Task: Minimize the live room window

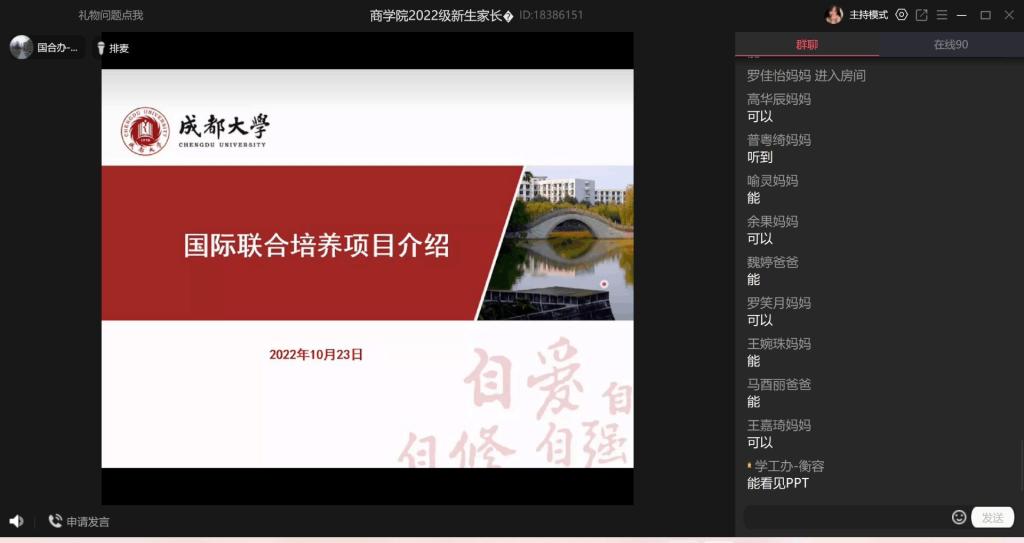Action: pos(962,14)
